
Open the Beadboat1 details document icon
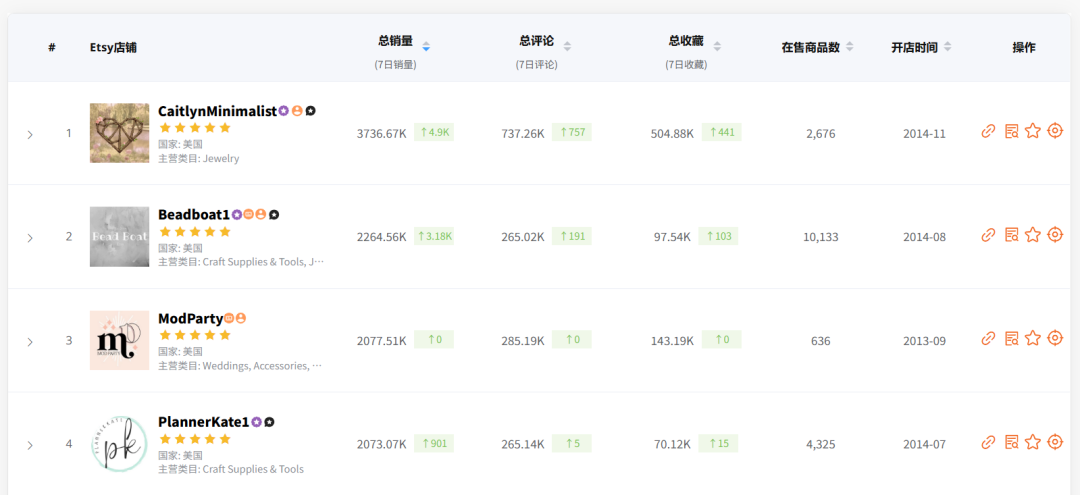[x=1011, y=235]
